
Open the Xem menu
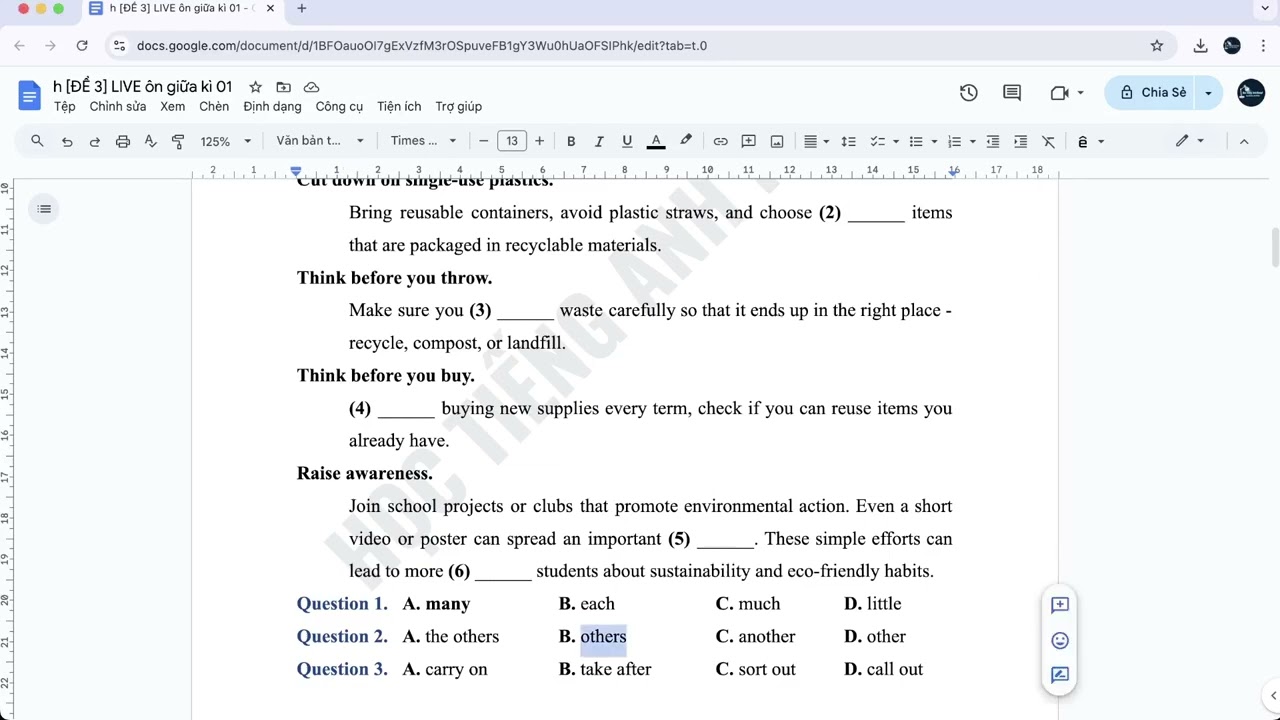click(x=172, y=107)
